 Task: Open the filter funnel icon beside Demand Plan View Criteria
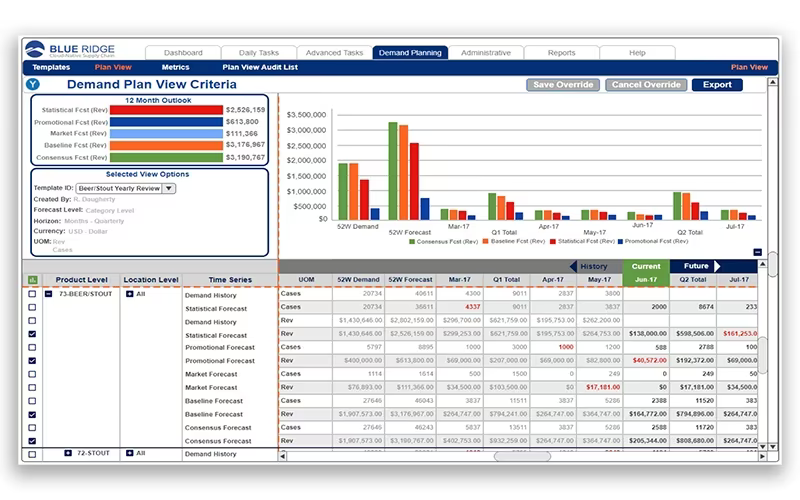pyautogui.click(x=33, y=85)
